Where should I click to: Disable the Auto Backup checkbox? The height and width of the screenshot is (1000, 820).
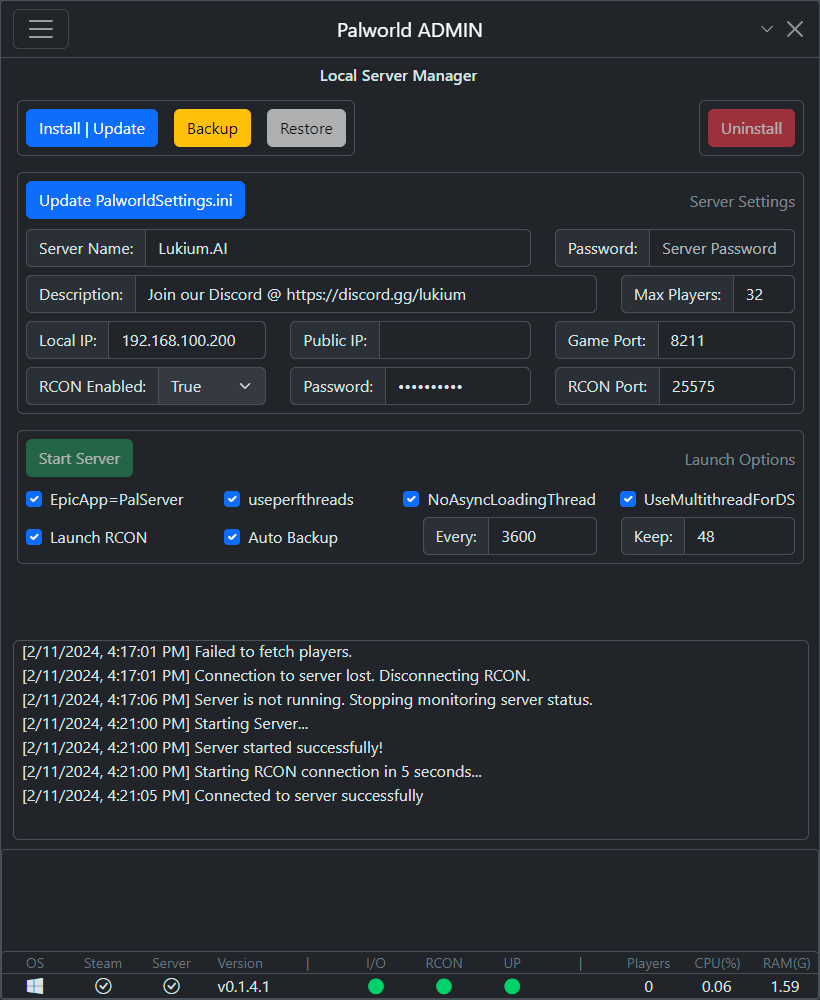tap(232, 537)
